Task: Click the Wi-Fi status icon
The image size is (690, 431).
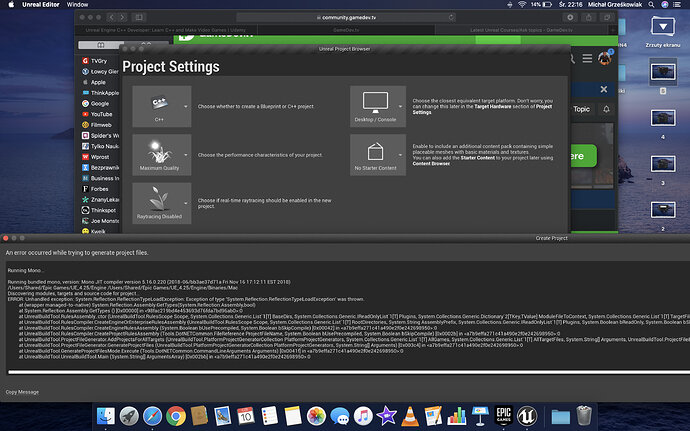Action: pos(522,4)
